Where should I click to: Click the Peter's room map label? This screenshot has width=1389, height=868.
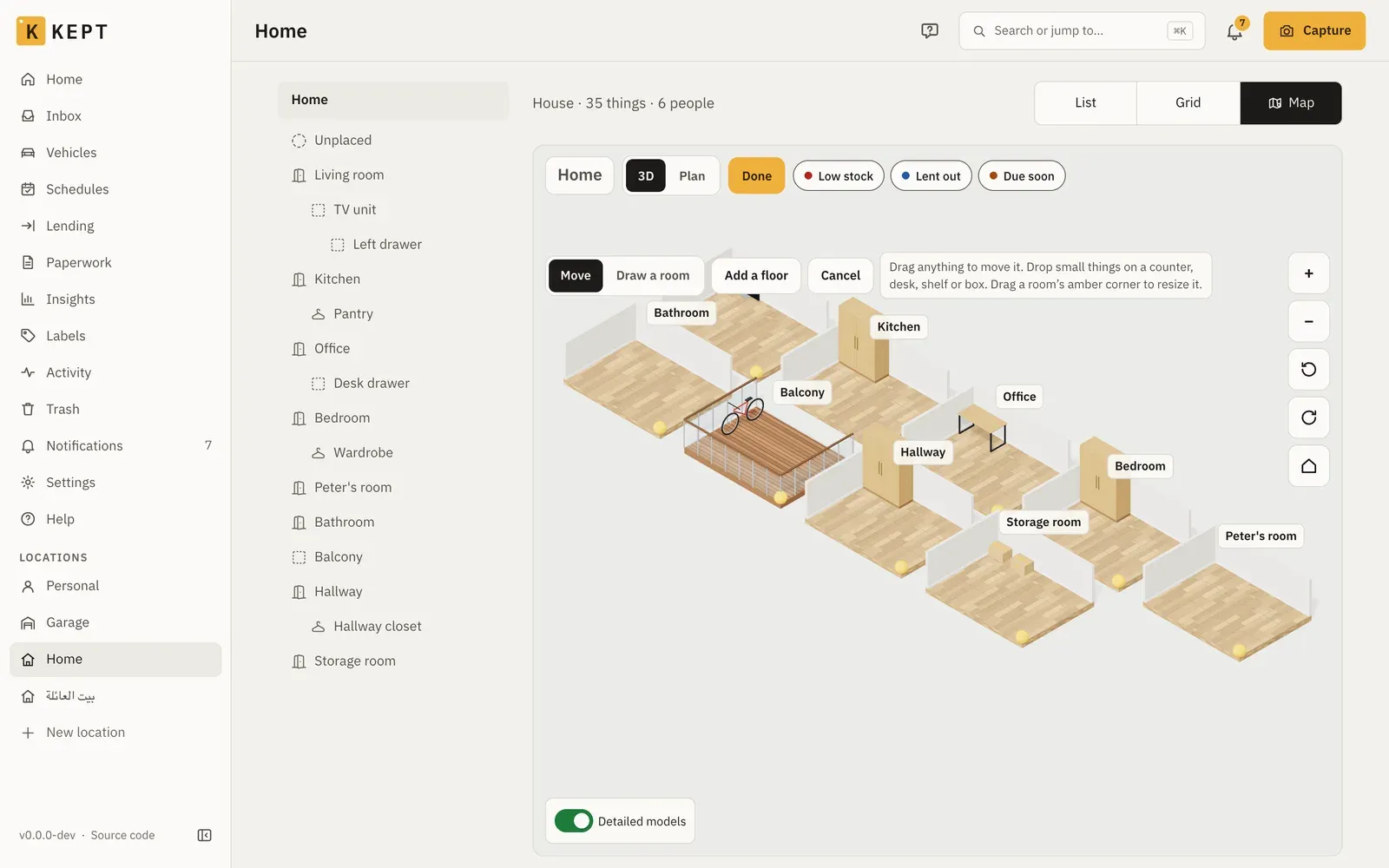(1261, 536)
